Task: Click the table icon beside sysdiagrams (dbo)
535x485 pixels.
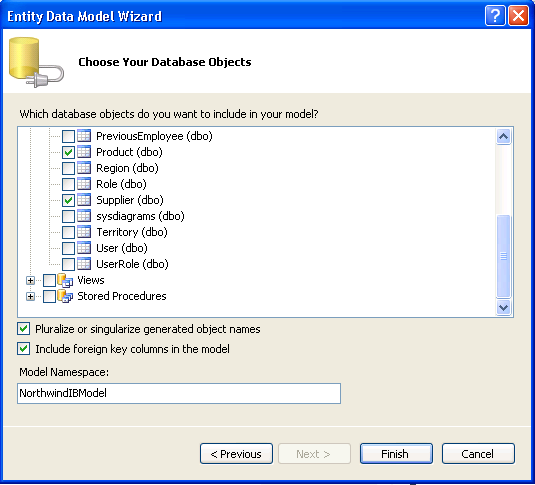Action: point(84,216)
